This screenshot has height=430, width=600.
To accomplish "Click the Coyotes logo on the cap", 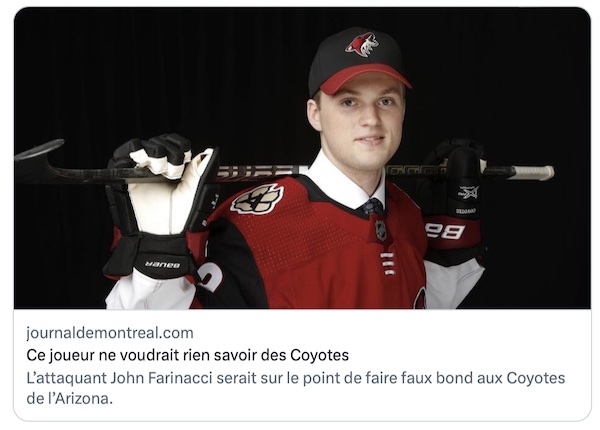I will coord(362,45).
